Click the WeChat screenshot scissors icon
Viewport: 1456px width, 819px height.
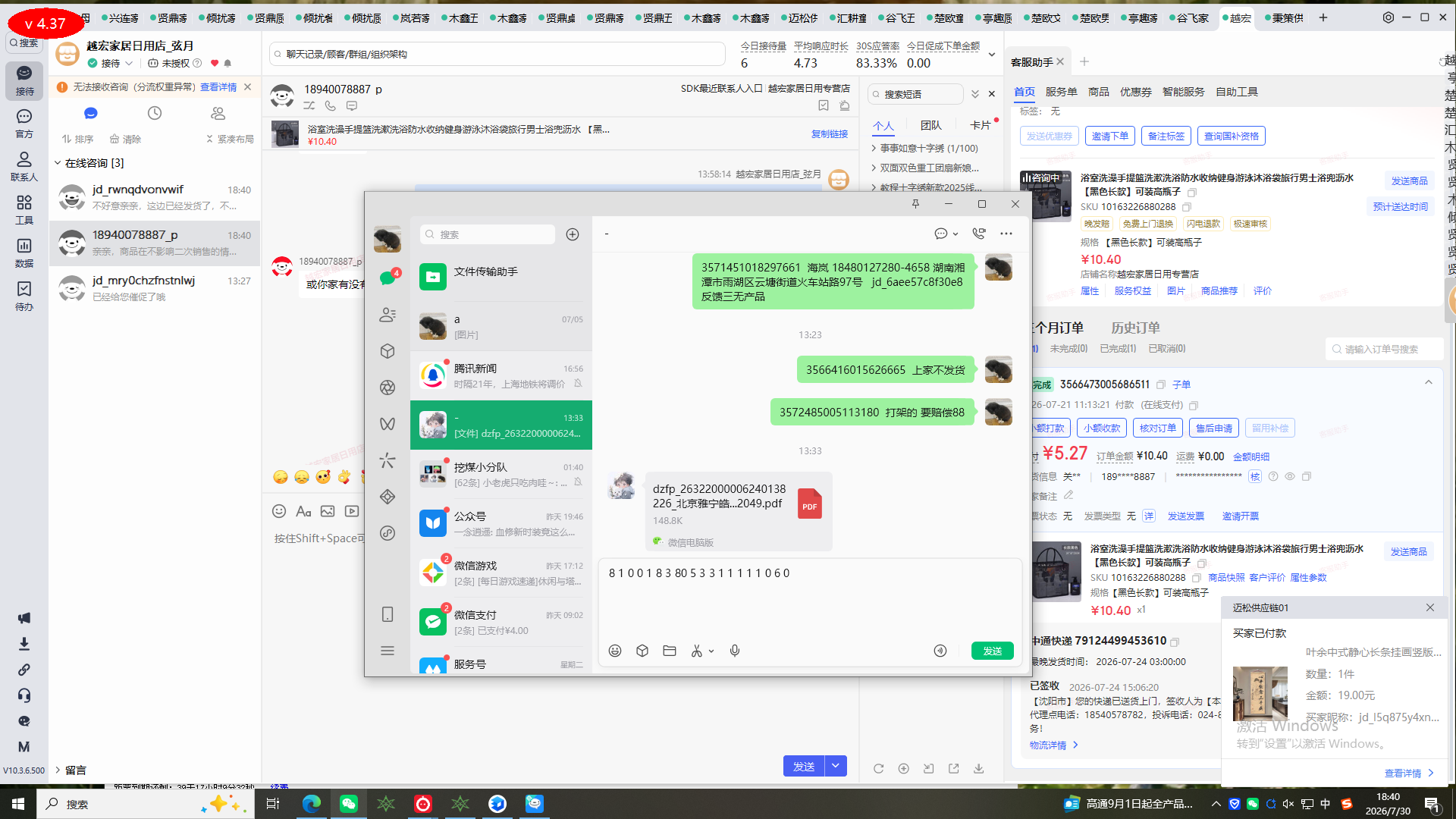coord(697,651)
